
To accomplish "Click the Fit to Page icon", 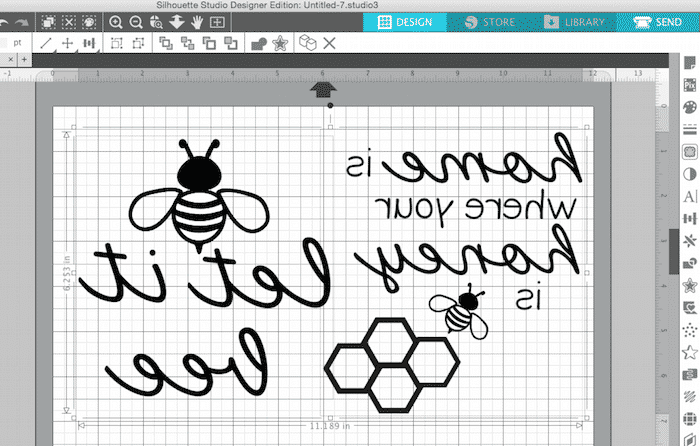I will [217, 22].
